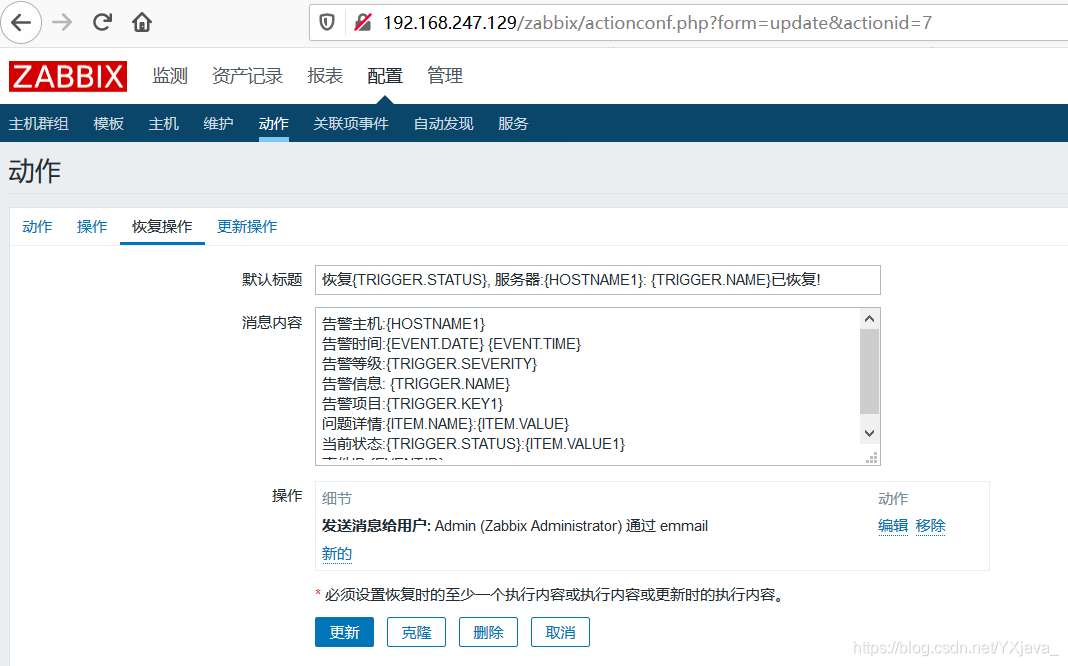
Task: Go to 主机 submenu
Action: 163,123
